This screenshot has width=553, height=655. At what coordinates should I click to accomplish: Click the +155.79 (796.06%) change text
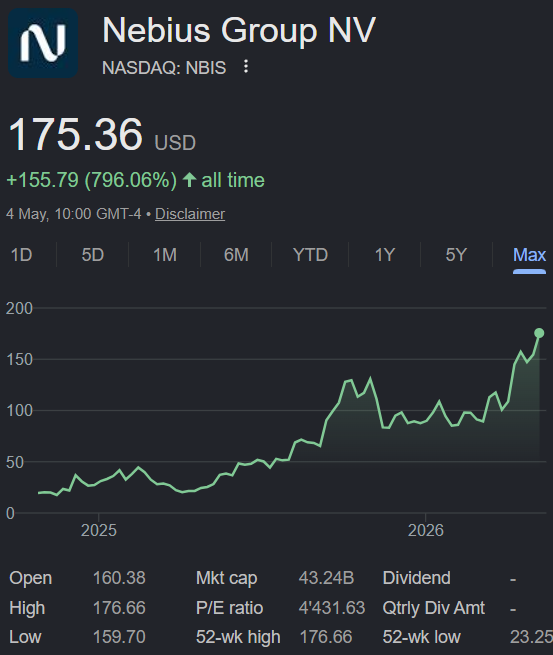tap(91, 180)
